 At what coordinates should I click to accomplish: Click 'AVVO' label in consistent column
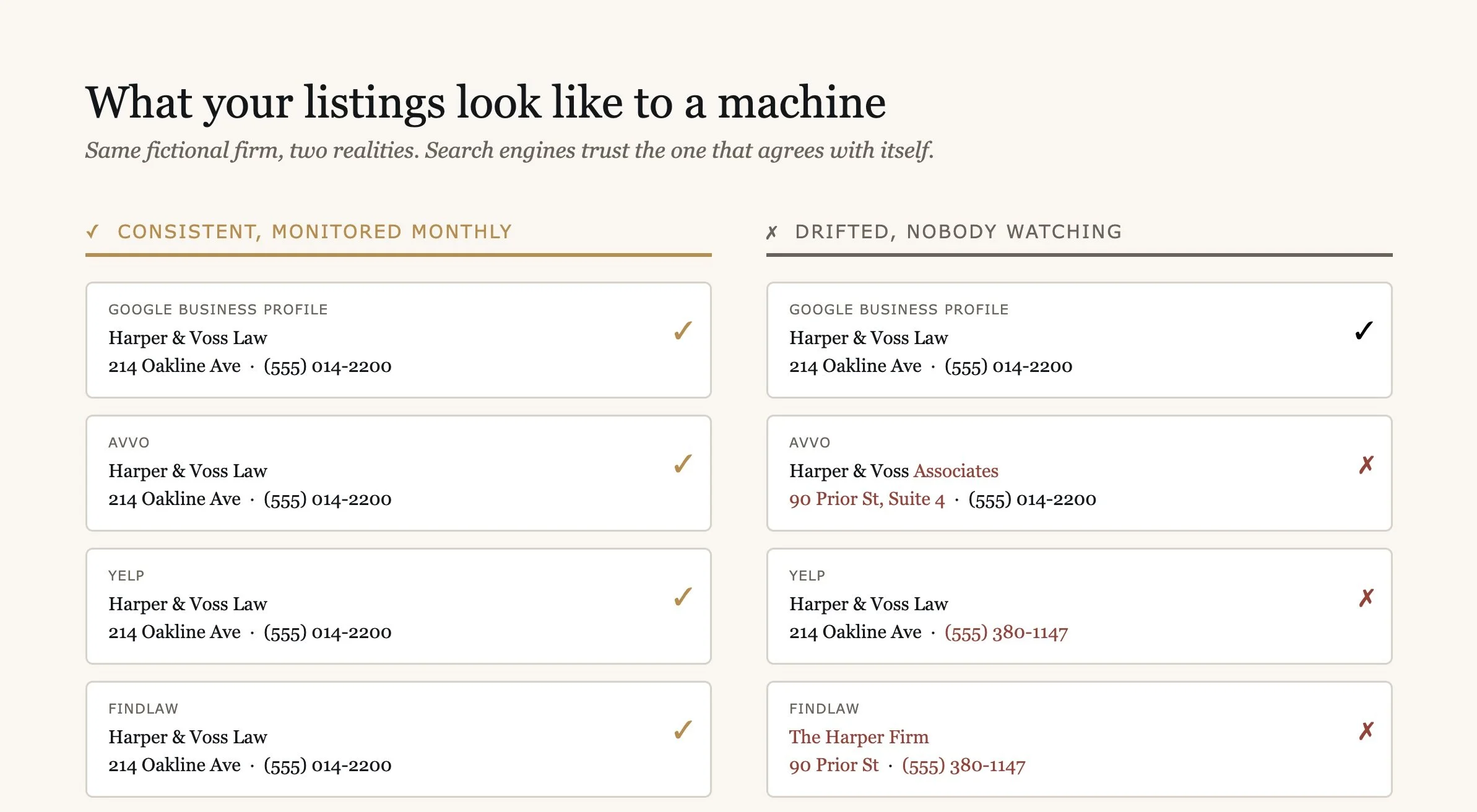click(x=129, y=443)
